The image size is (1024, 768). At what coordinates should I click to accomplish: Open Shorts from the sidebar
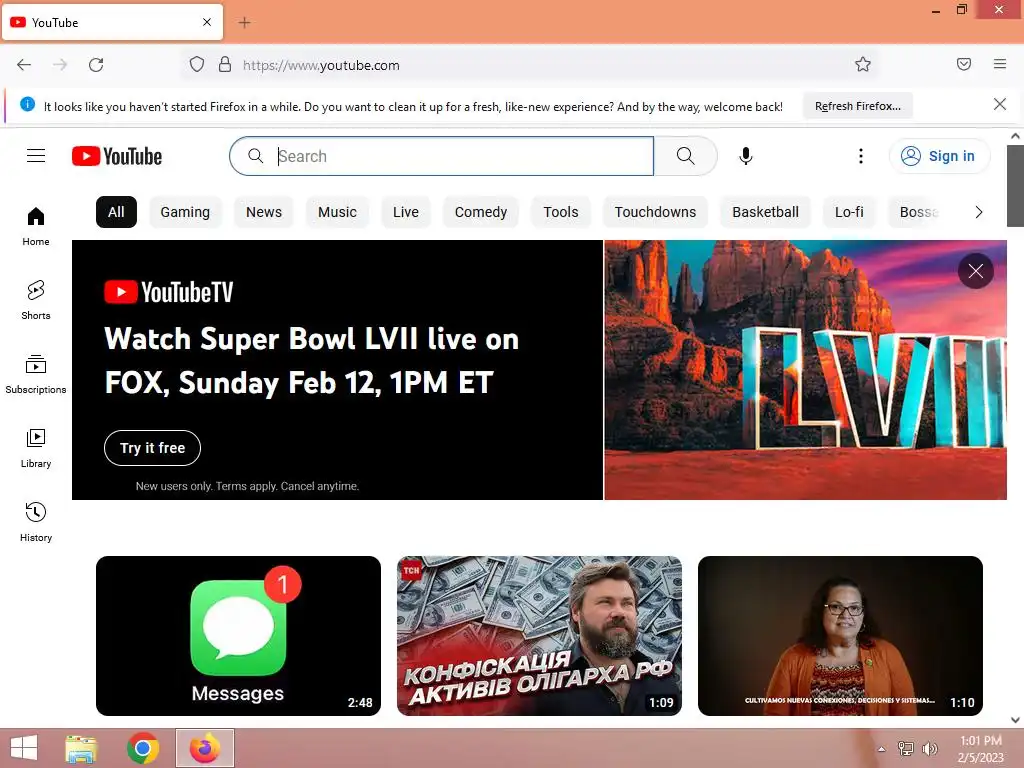pyautogui.click(x=36, y=300)
